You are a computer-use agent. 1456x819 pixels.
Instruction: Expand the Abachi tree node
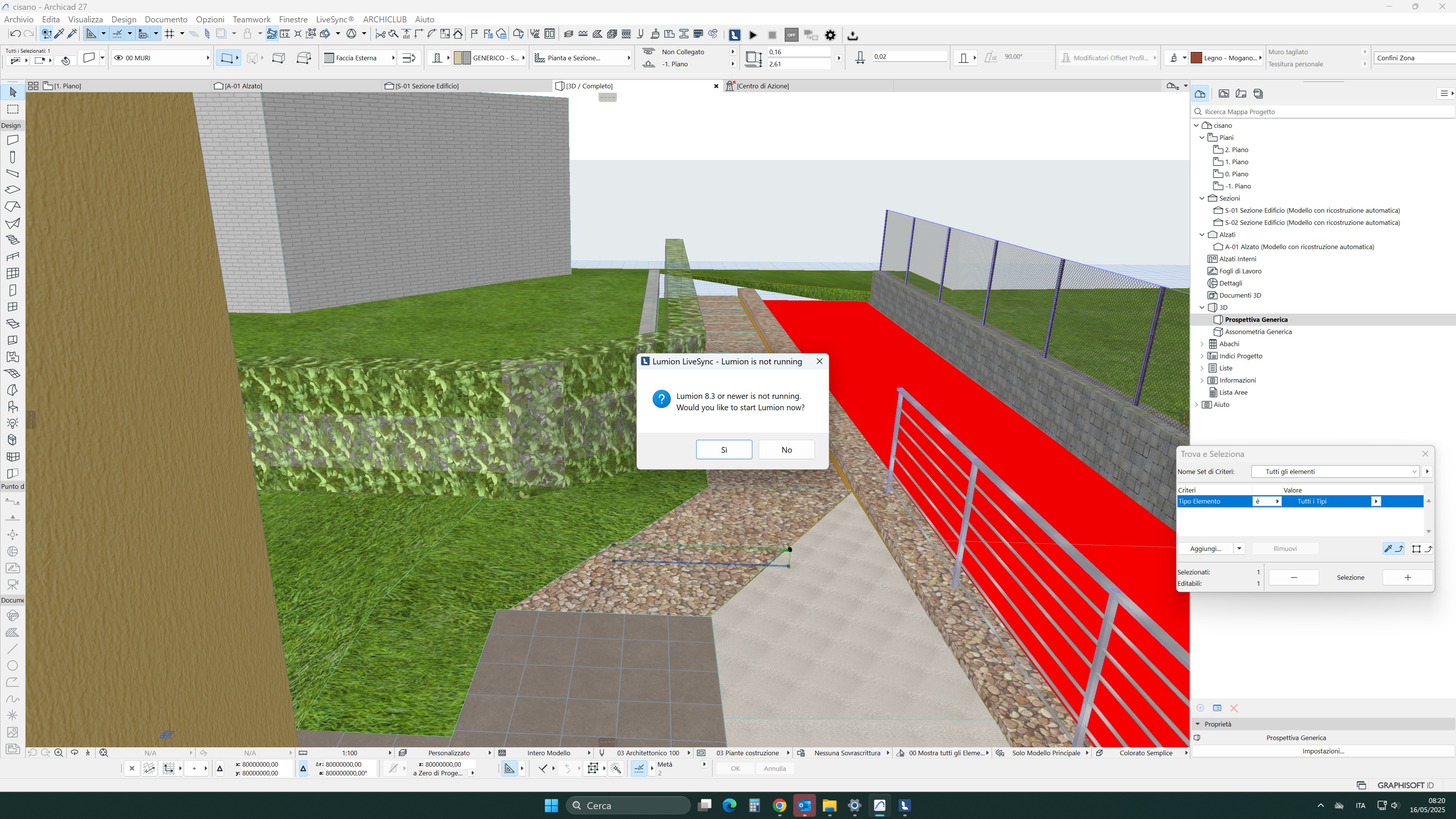(x=1202, y=344)
